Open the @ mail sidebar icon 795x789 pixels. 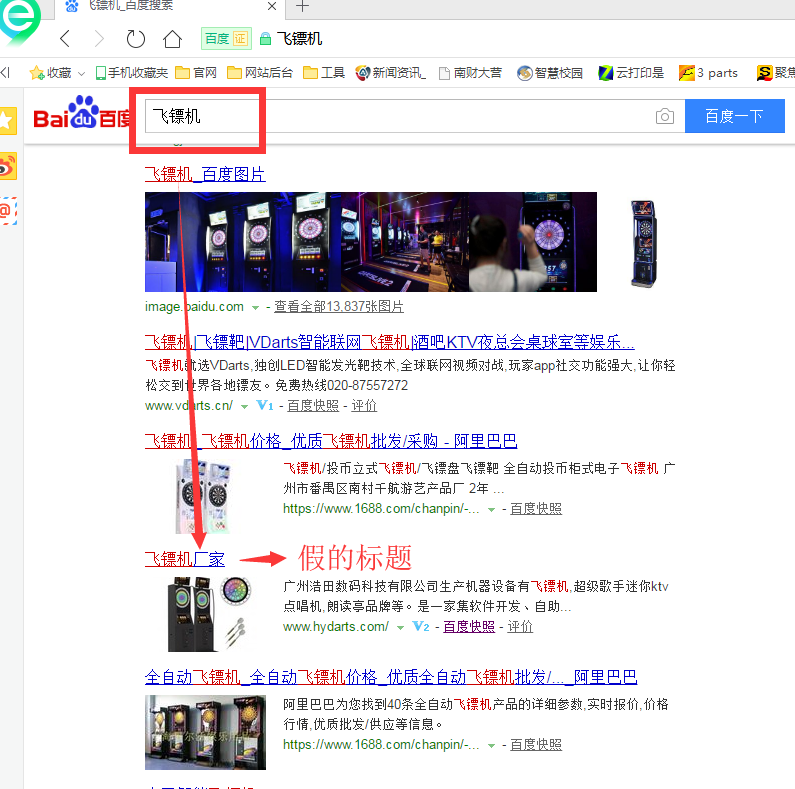(8, 210)
